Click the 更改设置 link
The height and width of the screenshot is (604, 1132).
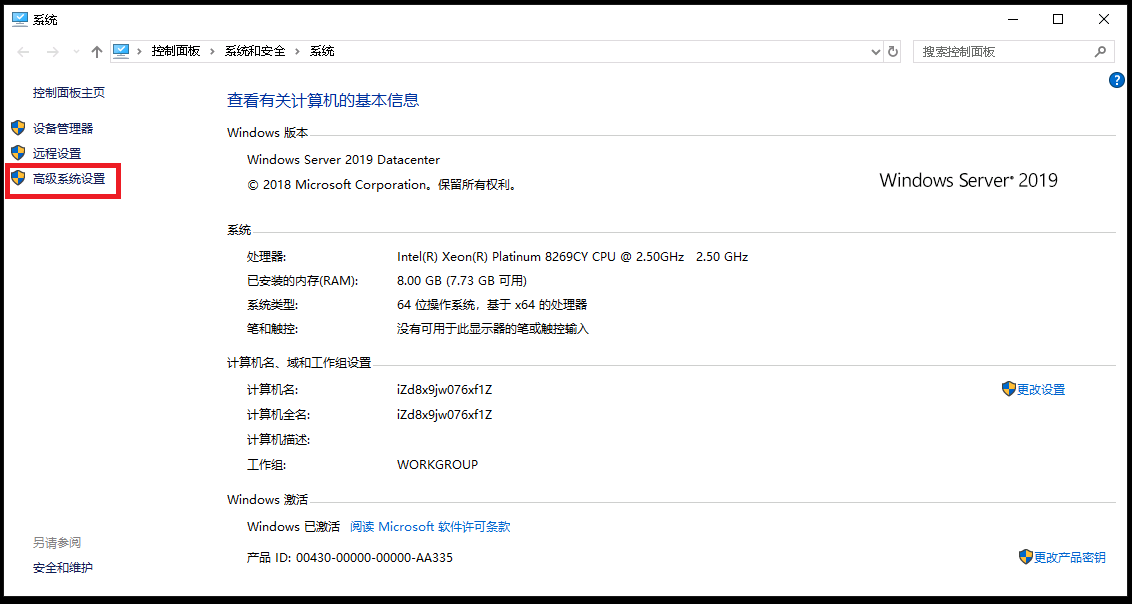(1041, 390)
